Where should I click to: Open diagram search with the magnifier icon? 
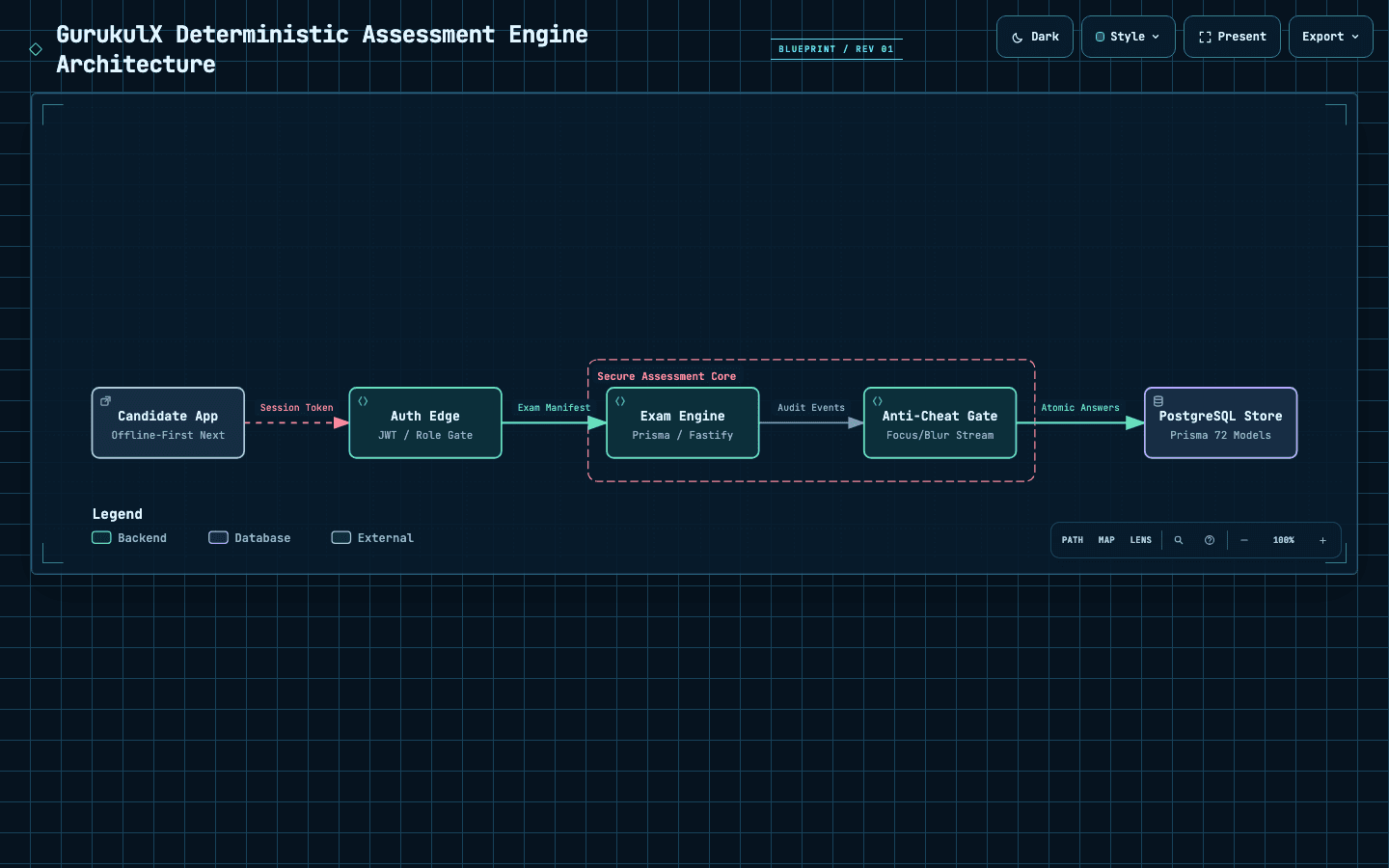pos(1179,540)
